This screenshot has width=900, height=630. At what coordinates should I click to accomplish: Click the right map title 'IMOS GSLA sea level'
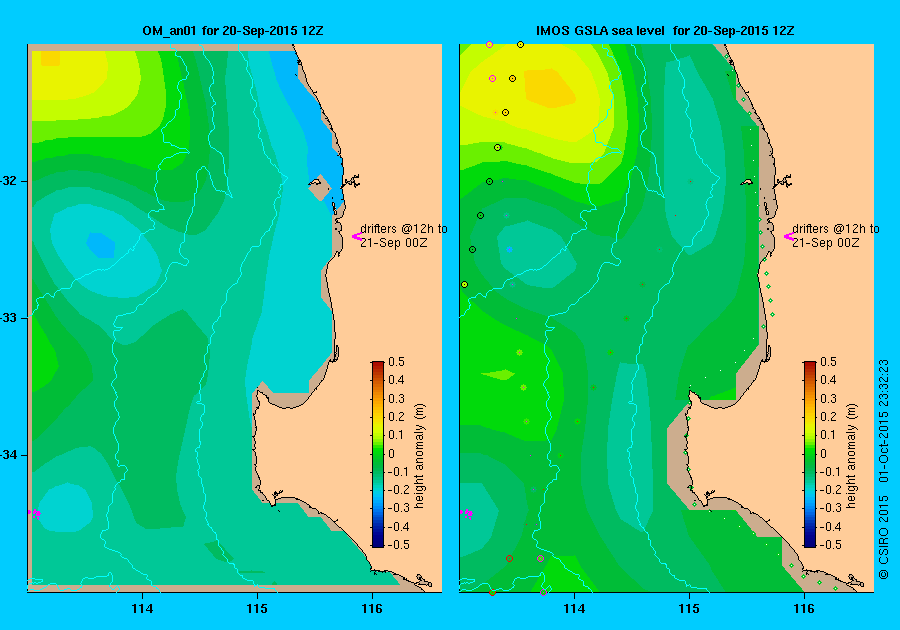[x=600, y=31]
